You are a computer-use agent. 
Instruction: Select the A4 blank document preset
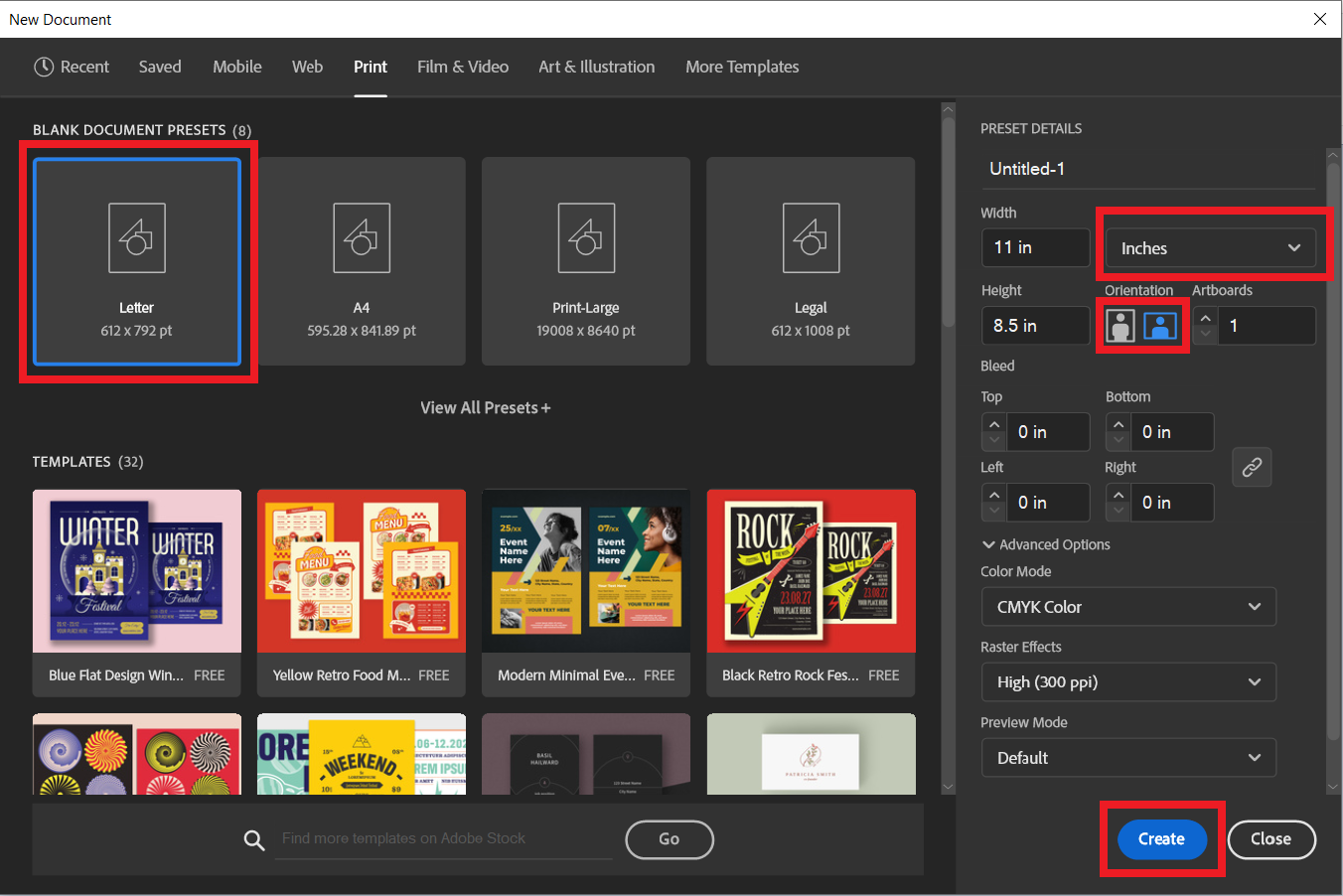[x=362, y=261]
